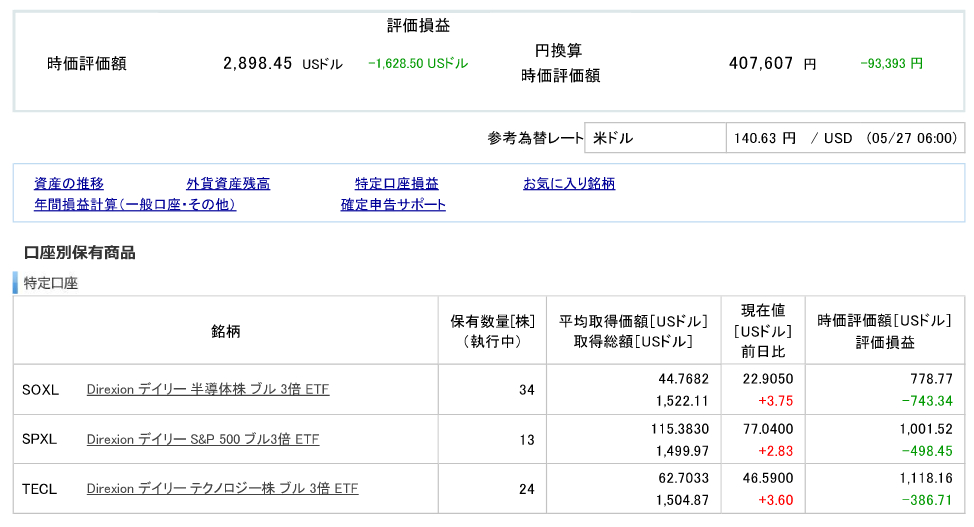Open the お気に入り銘柄 link
This screenshot has width=974, height=527.
click(x=569, y=183)
